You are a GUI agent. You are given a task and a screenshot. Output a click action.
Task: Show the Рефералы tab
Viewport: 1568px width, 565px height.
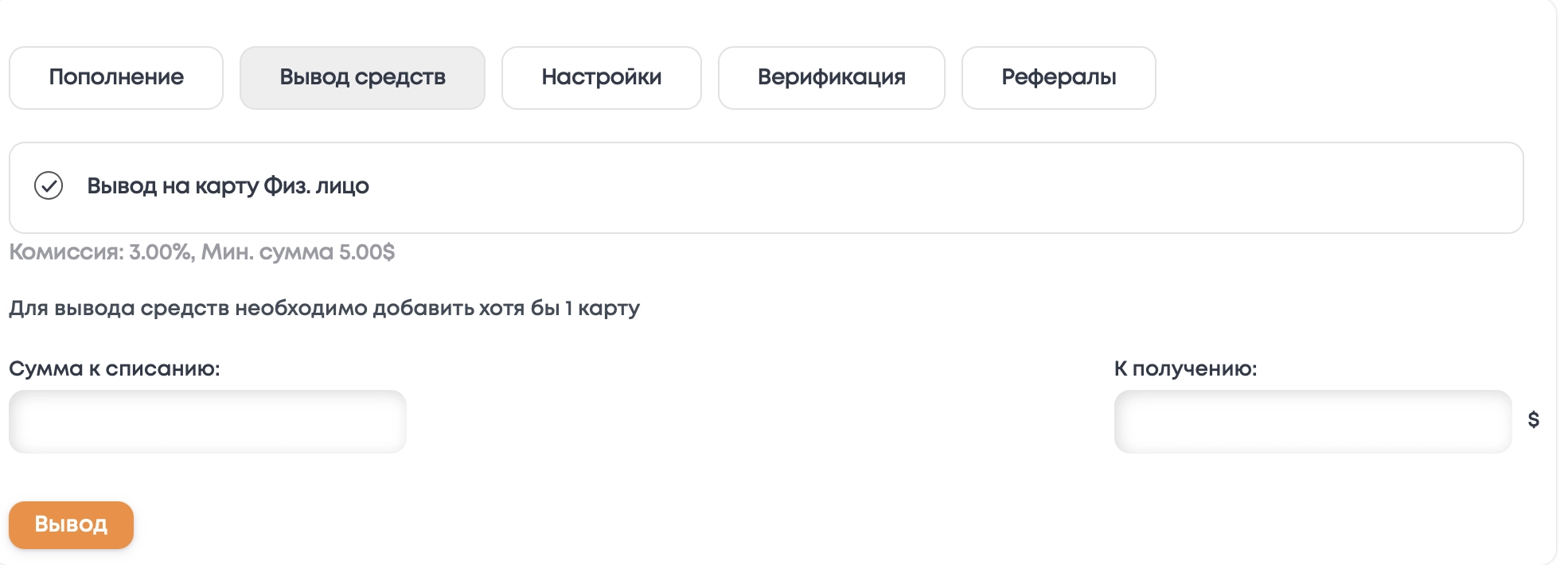click(1058, 77)
